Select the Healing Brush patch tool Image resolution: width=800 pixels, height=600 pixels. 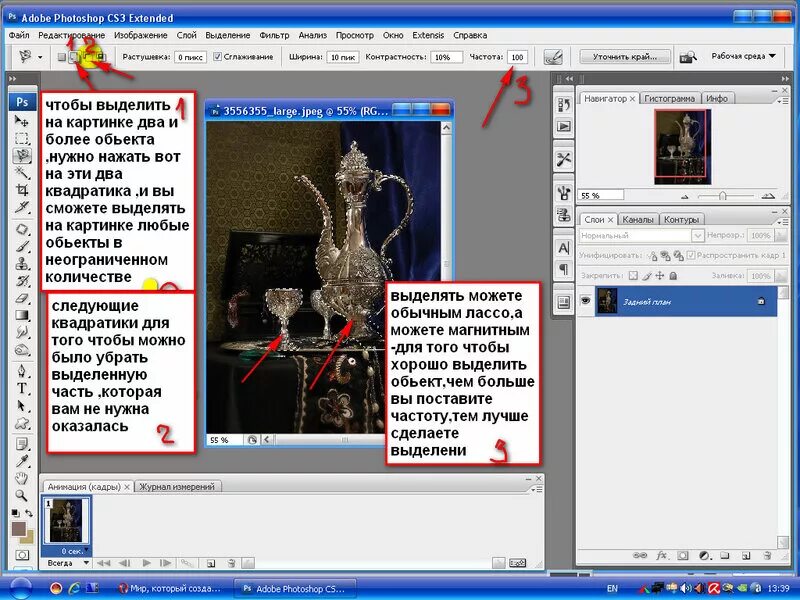(21, 229)
